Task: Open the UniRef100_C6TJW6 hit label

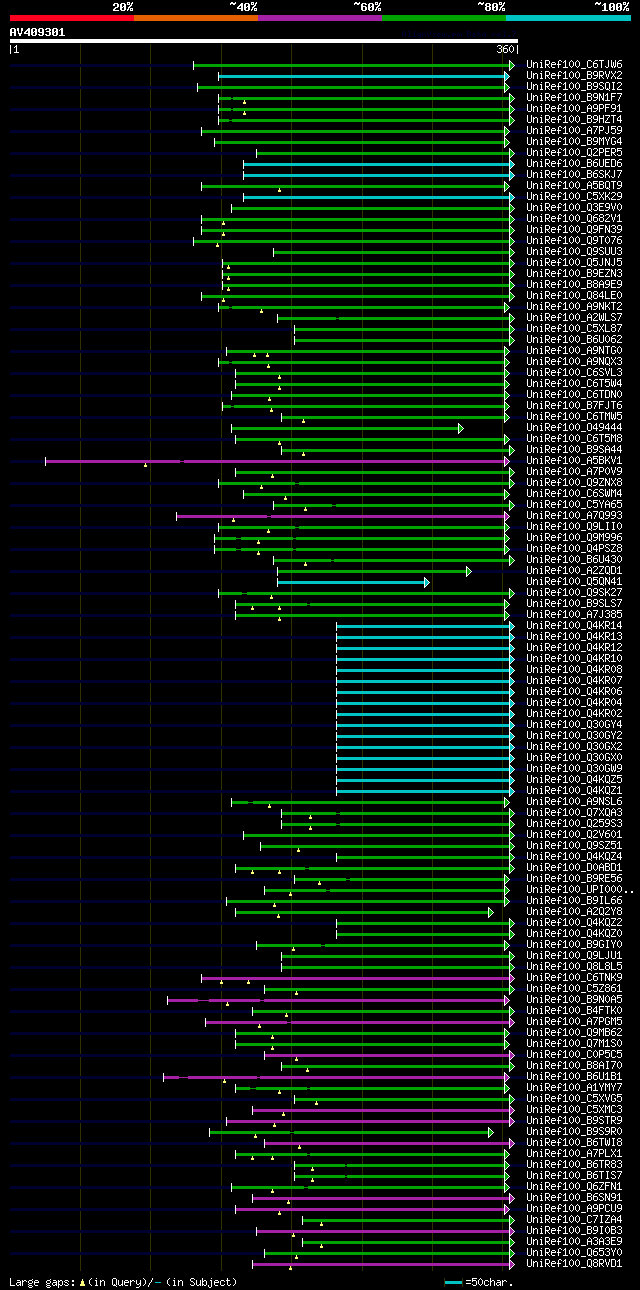Action: [x=573, y=65]
